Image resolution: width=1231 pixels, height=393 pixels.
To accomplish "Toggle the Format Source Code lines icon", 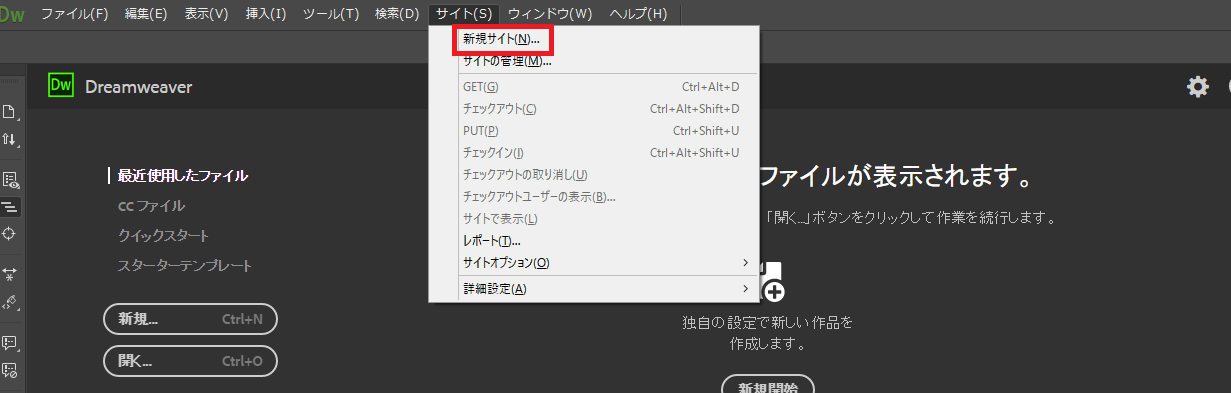I will (10, 207).
